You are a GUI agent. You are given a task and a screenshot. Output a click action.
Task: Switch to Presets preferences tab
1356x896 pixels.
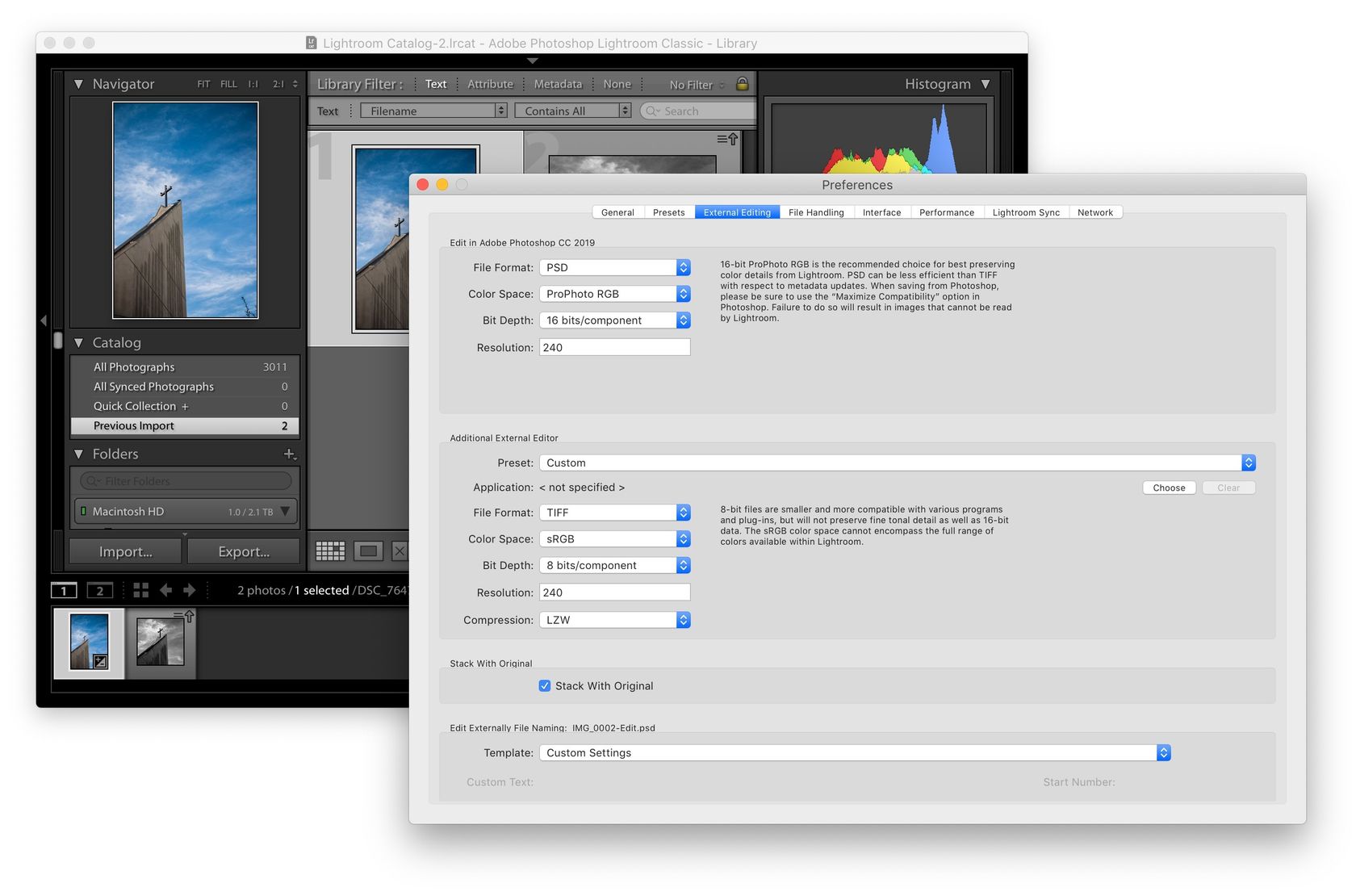point(669,212)
